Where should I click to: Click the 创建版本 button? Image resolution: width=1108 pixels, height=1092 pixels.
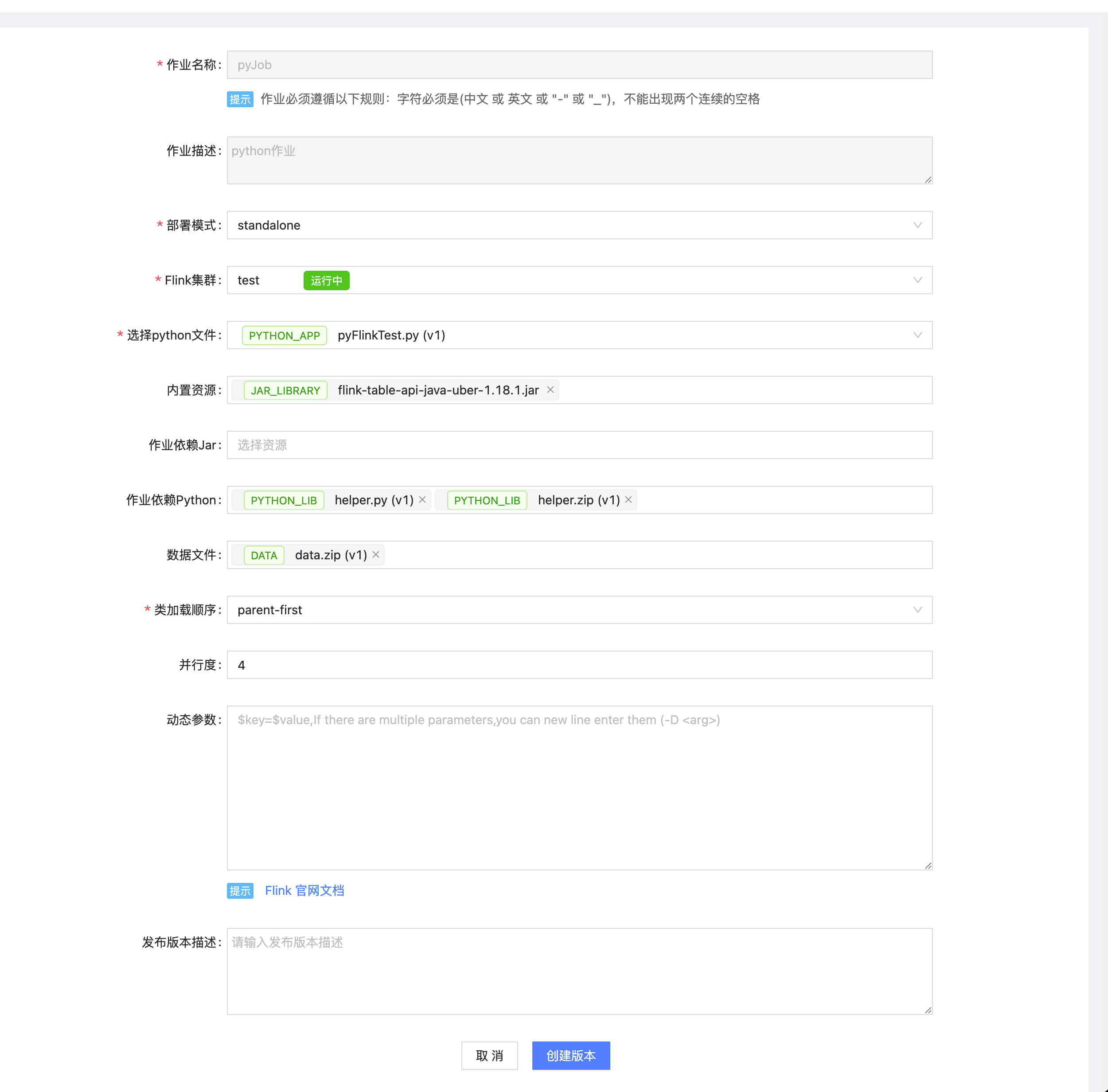point(571,1055)
